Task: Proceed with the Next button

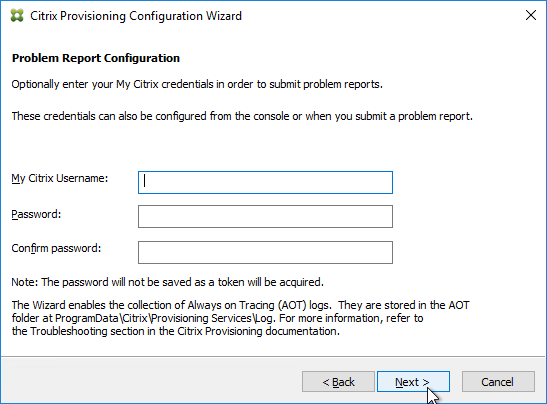Action: pyautogui.click(x=413, y=382)
